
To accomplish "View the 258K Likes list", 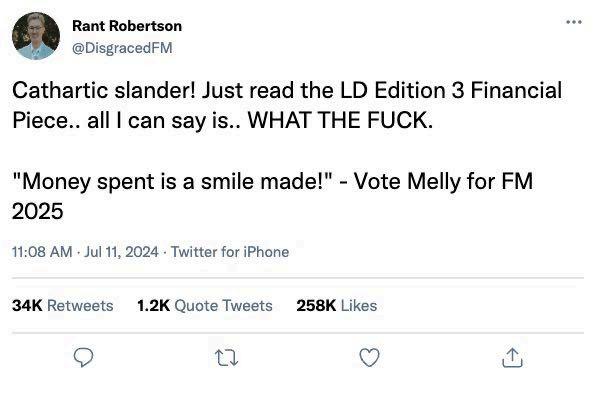I will (337, 305).
